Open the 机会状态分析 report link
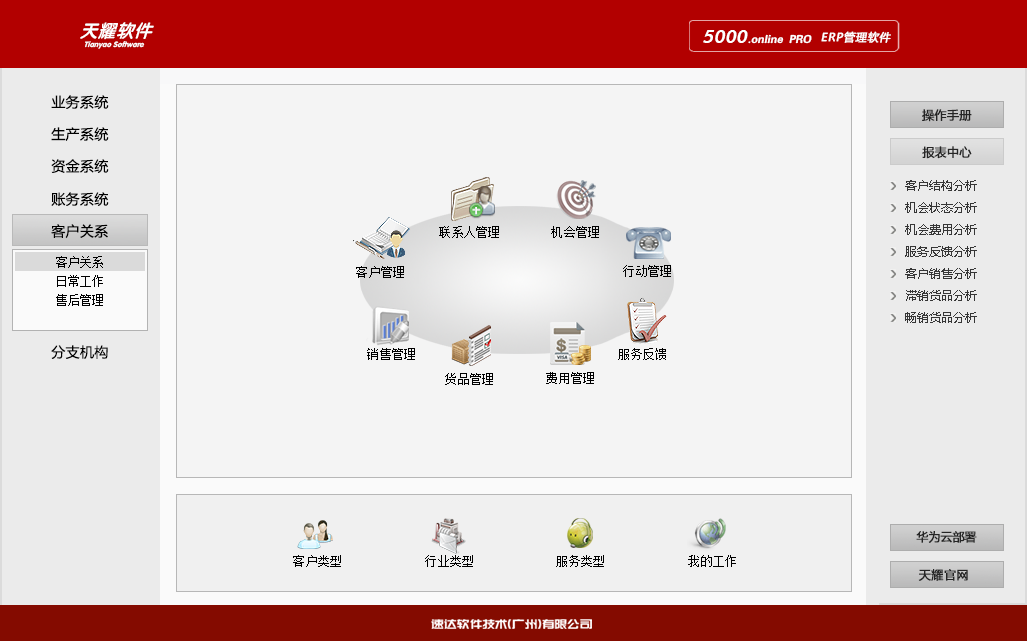The height and width of the screenshot is (641, 1027). pyautogui.click(x=941, y=208)
